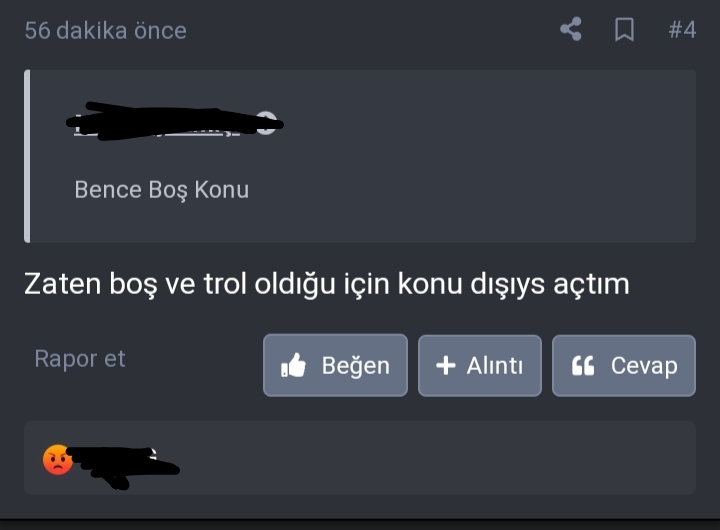Click the message text starting 'Zaten boş'
The width and height of the screenshot is (720, 530).
[326, 284]
